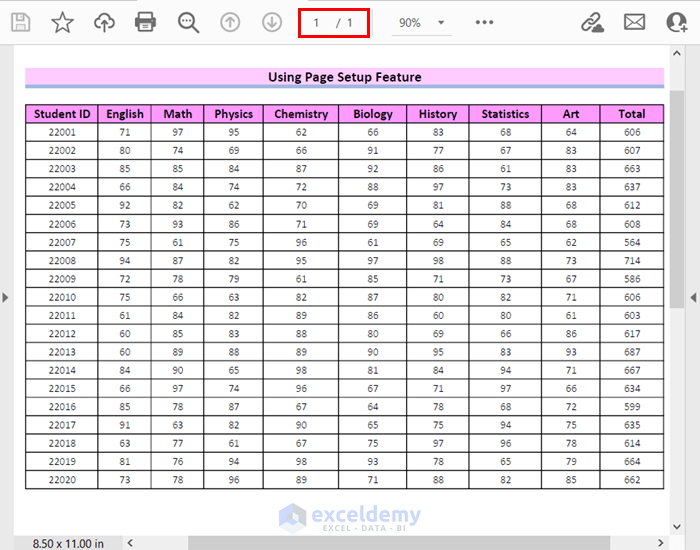Open more tools ellipsis menu
Viewport: 700px width, 550px height.
pyautogui.click(x=484, y=22)
